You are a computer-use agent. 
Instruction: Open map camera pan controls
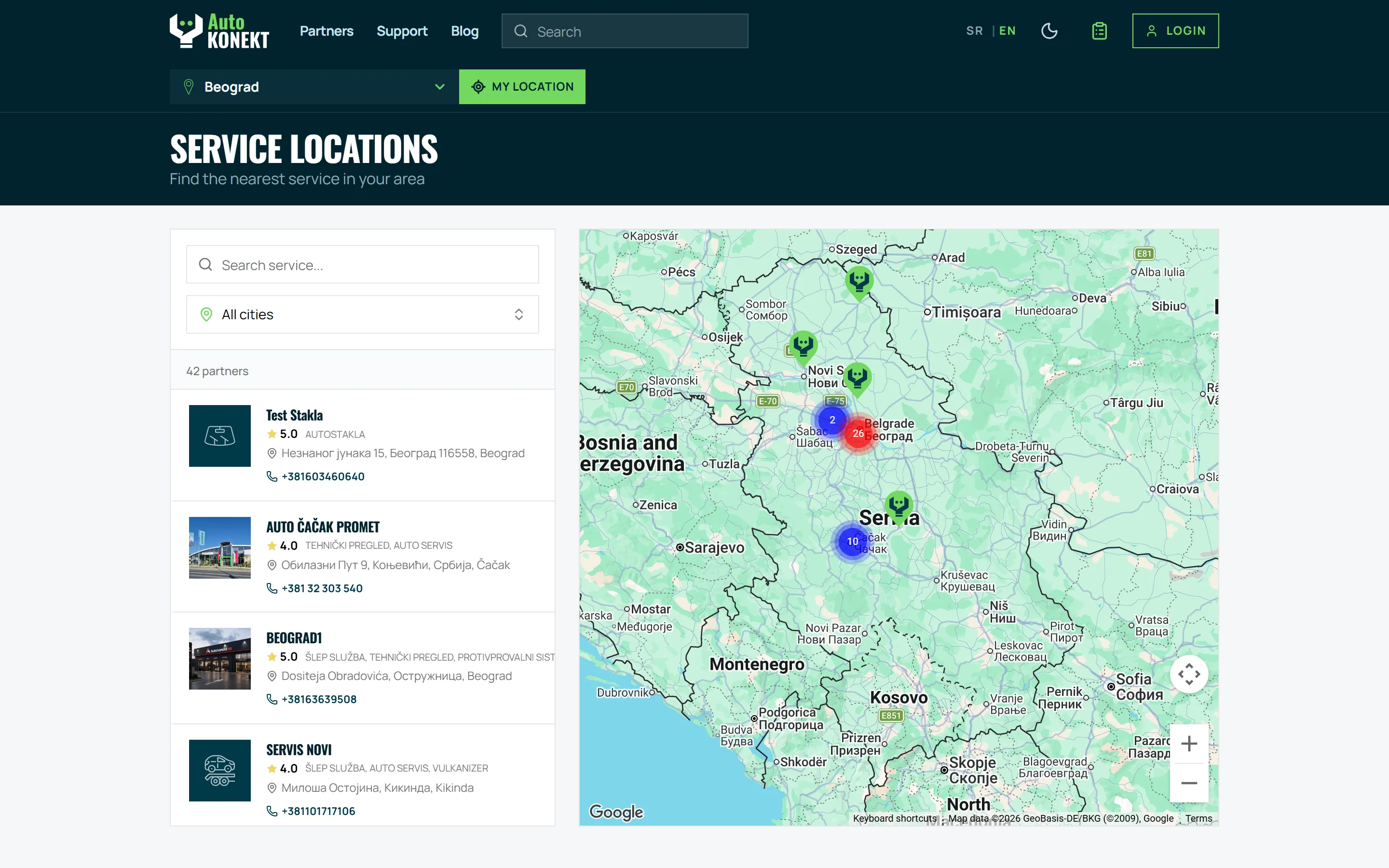pos(1189,674)
